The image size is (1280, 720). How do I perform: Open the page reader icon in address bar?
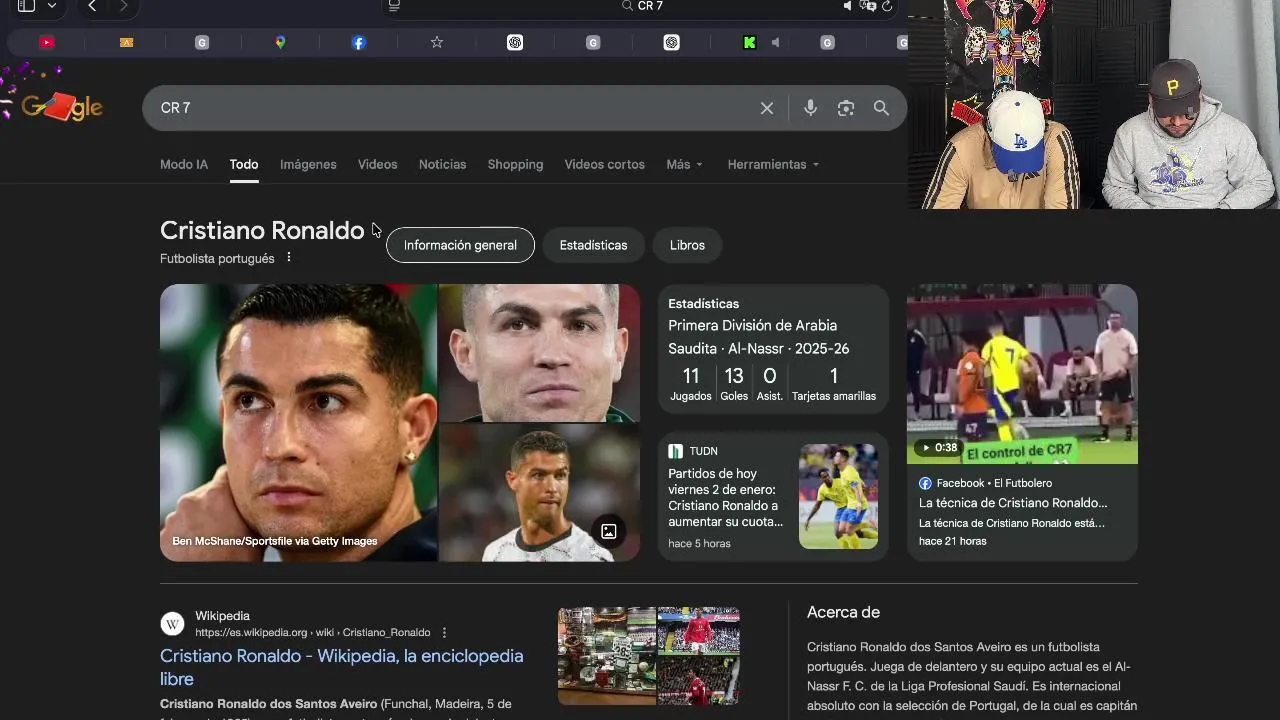pyautogui.click(x=395, y=6)
